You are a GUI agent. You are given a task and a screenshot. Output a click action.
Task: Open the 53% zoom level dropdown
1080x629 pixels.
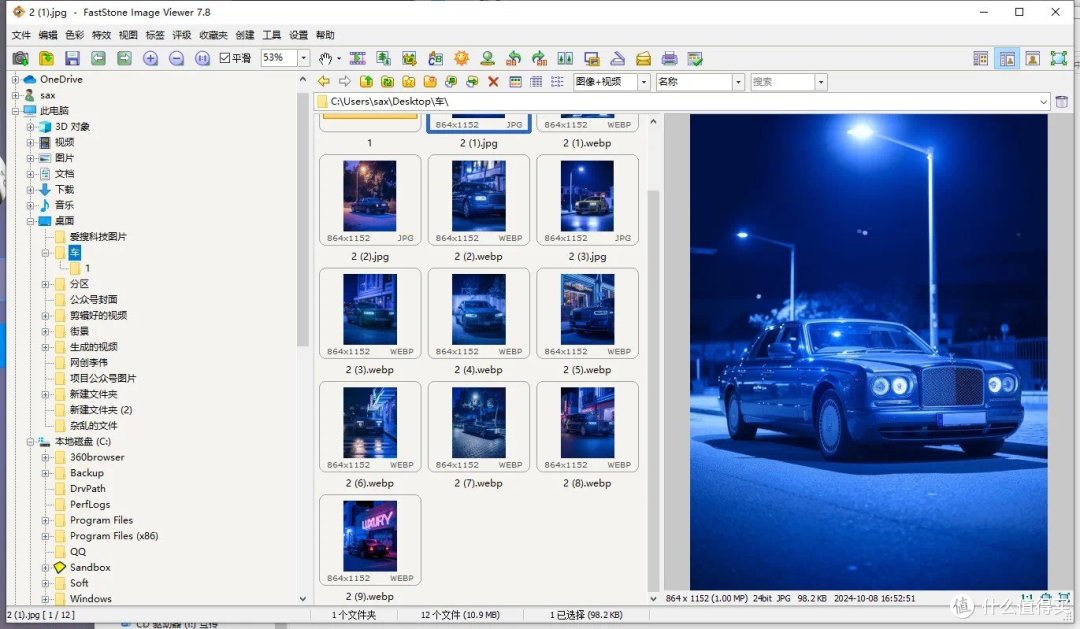303,59
